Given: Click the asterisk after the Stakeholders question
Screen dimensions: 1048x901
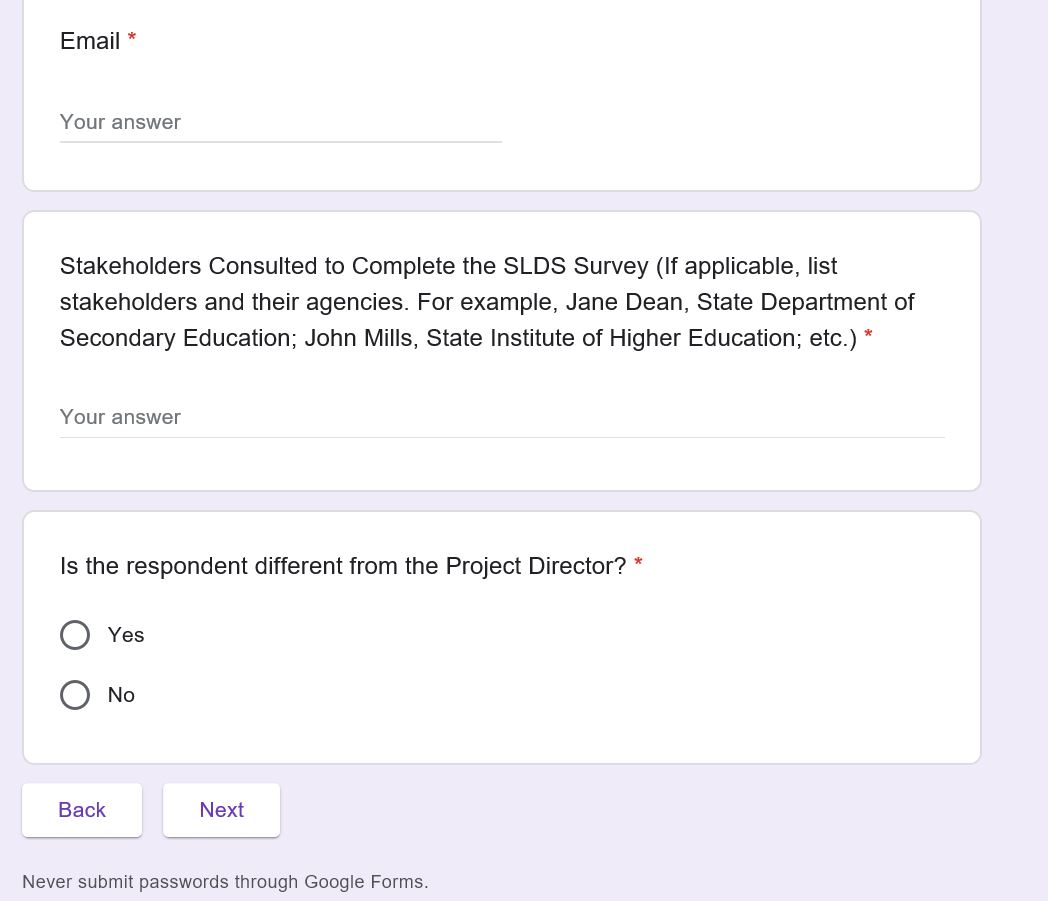Looking at the screenshot, I should (x=868, y=337).
